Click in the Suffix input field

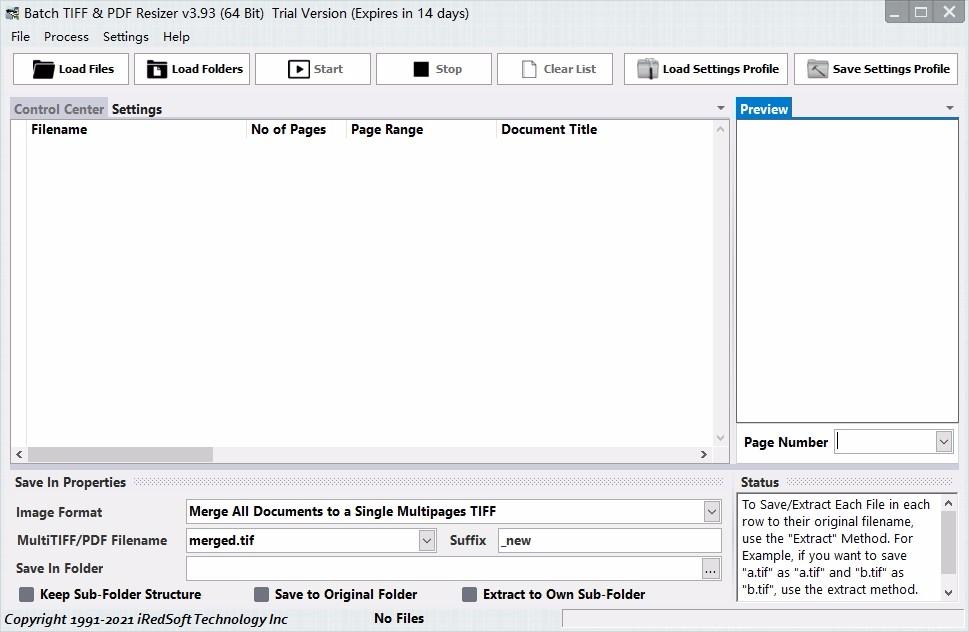tap(609, 541)
